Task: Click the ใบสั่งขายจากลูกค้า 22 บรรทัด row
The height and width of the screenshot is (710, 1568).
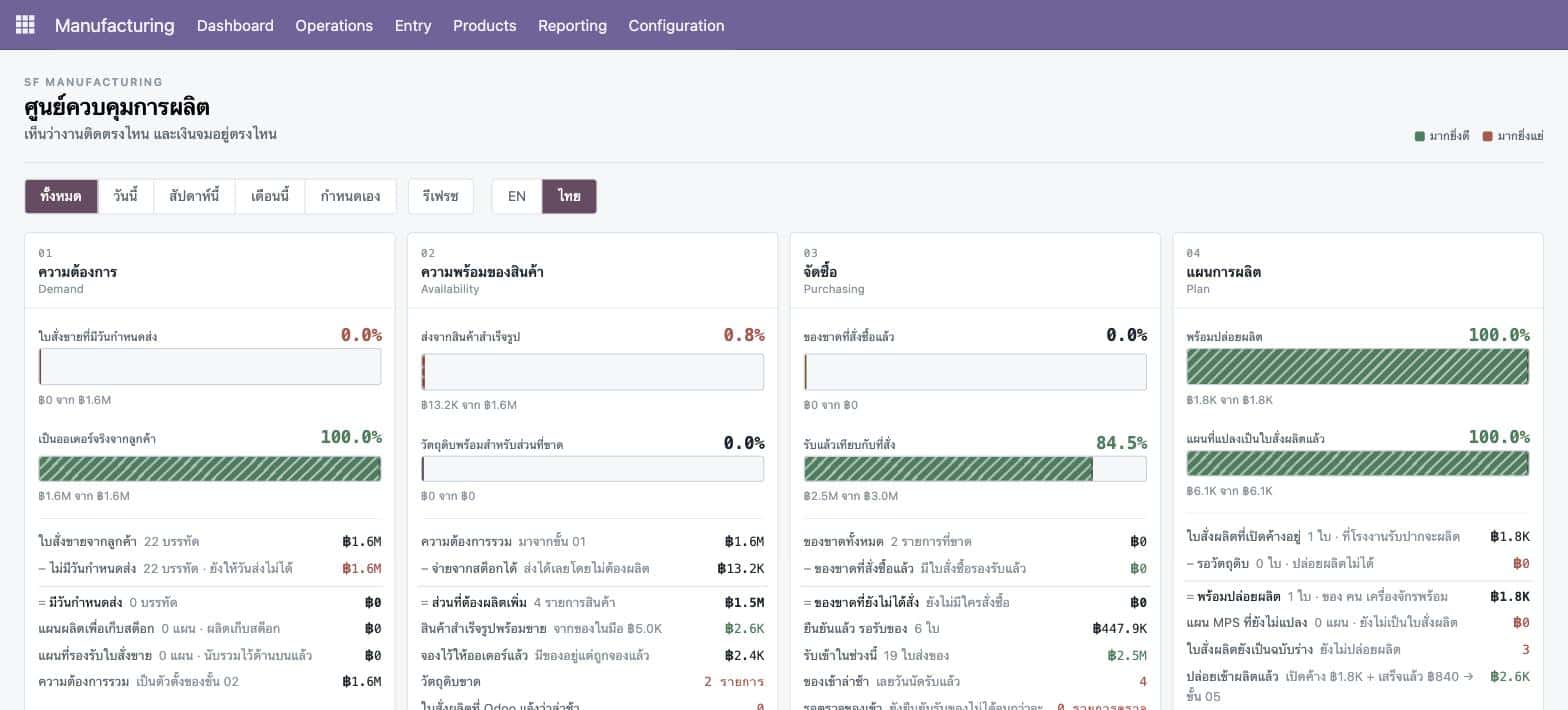Action: 210,542
